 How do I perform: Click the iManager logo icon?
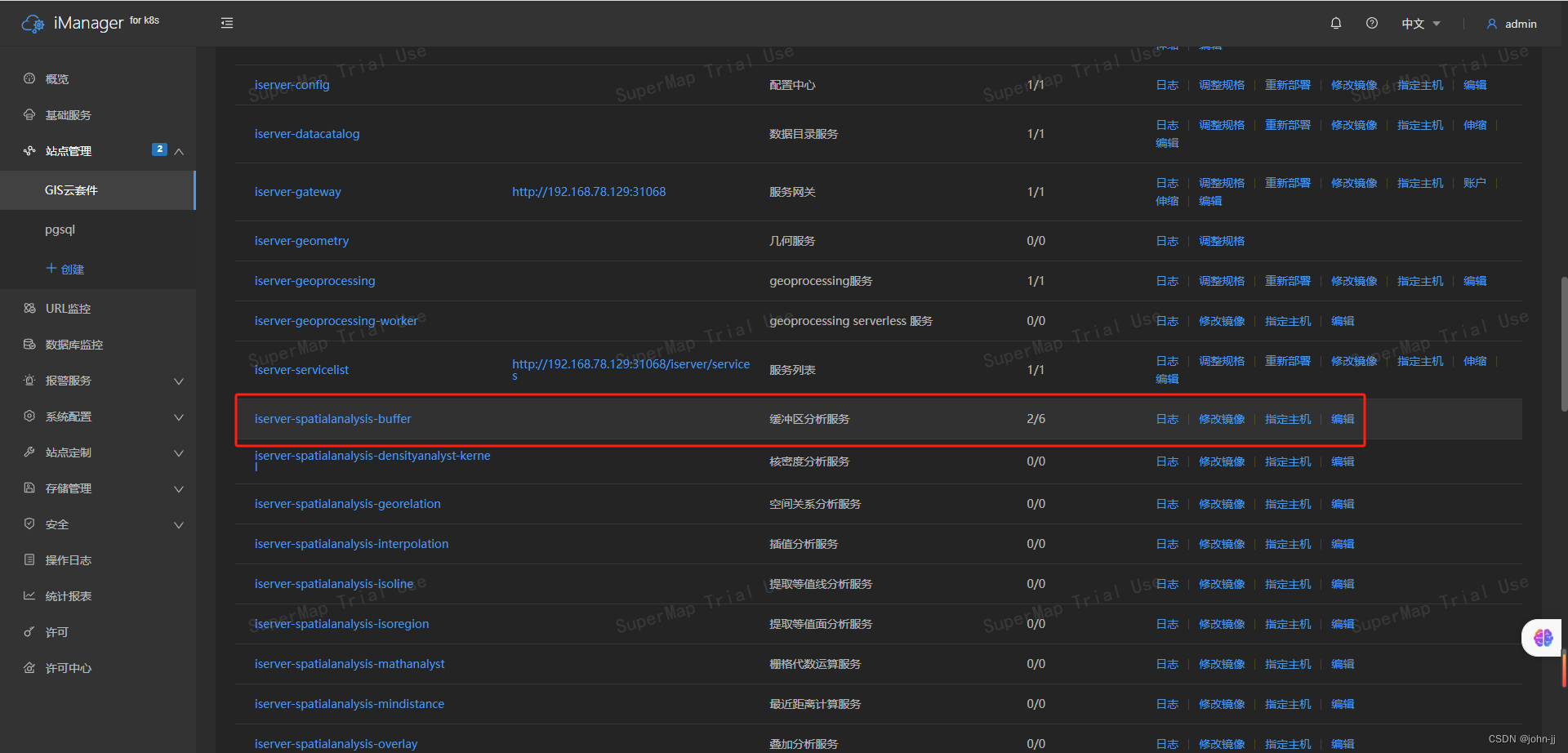(x=33, y=24)
